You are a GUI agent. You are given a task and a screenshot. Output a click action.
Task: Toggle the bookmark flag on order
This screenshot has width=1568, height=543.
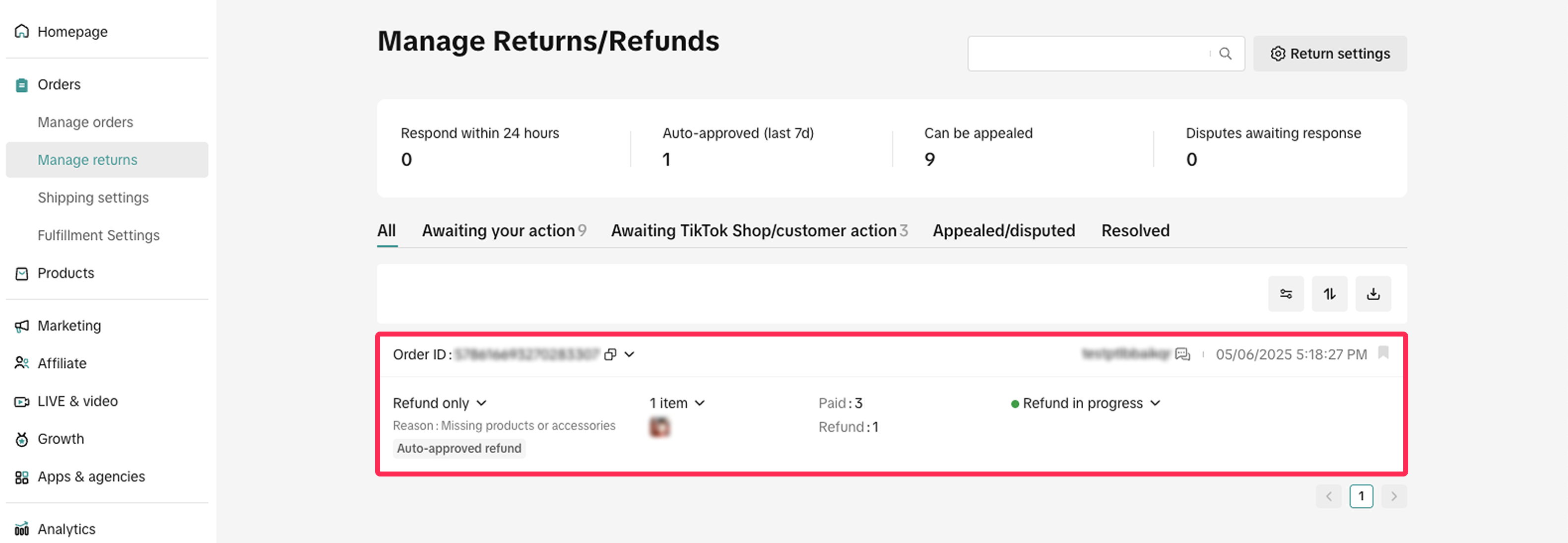tap(1383, 352)
